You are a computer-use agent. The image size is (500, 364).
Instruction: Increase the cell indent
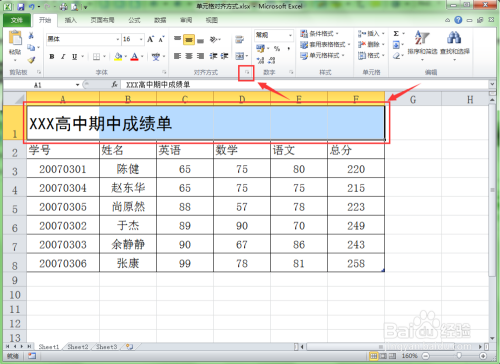[x=225, y=56]
